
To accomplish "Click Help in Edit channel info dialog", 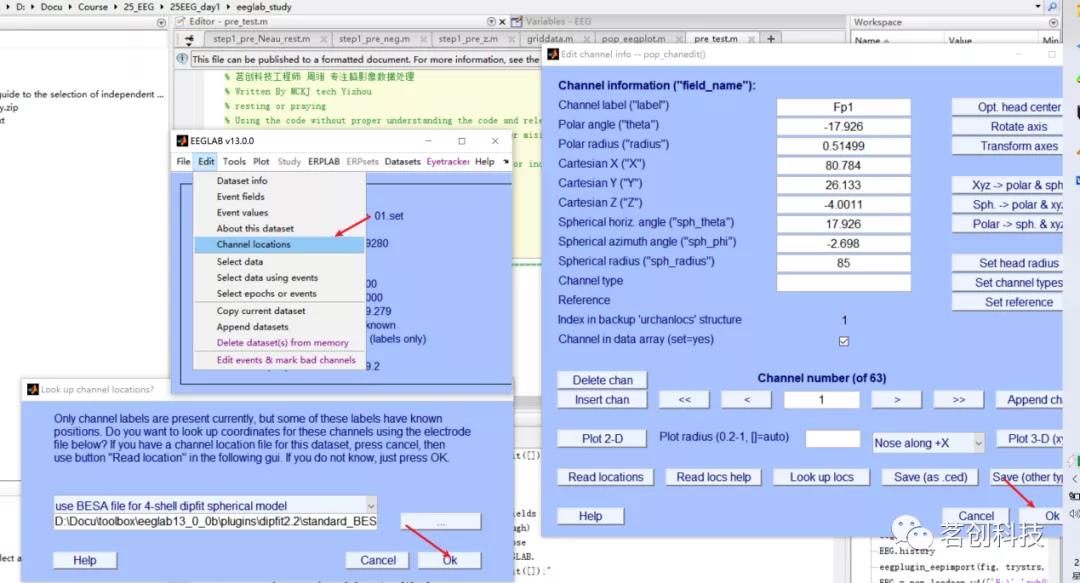I will point(590,515).
